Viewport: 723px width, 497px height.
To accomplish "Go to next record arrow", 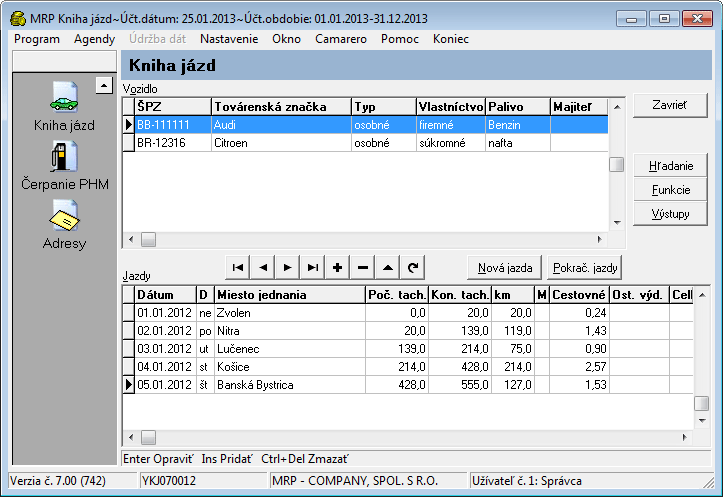I will pyautogui.click(x=287, y=267).
